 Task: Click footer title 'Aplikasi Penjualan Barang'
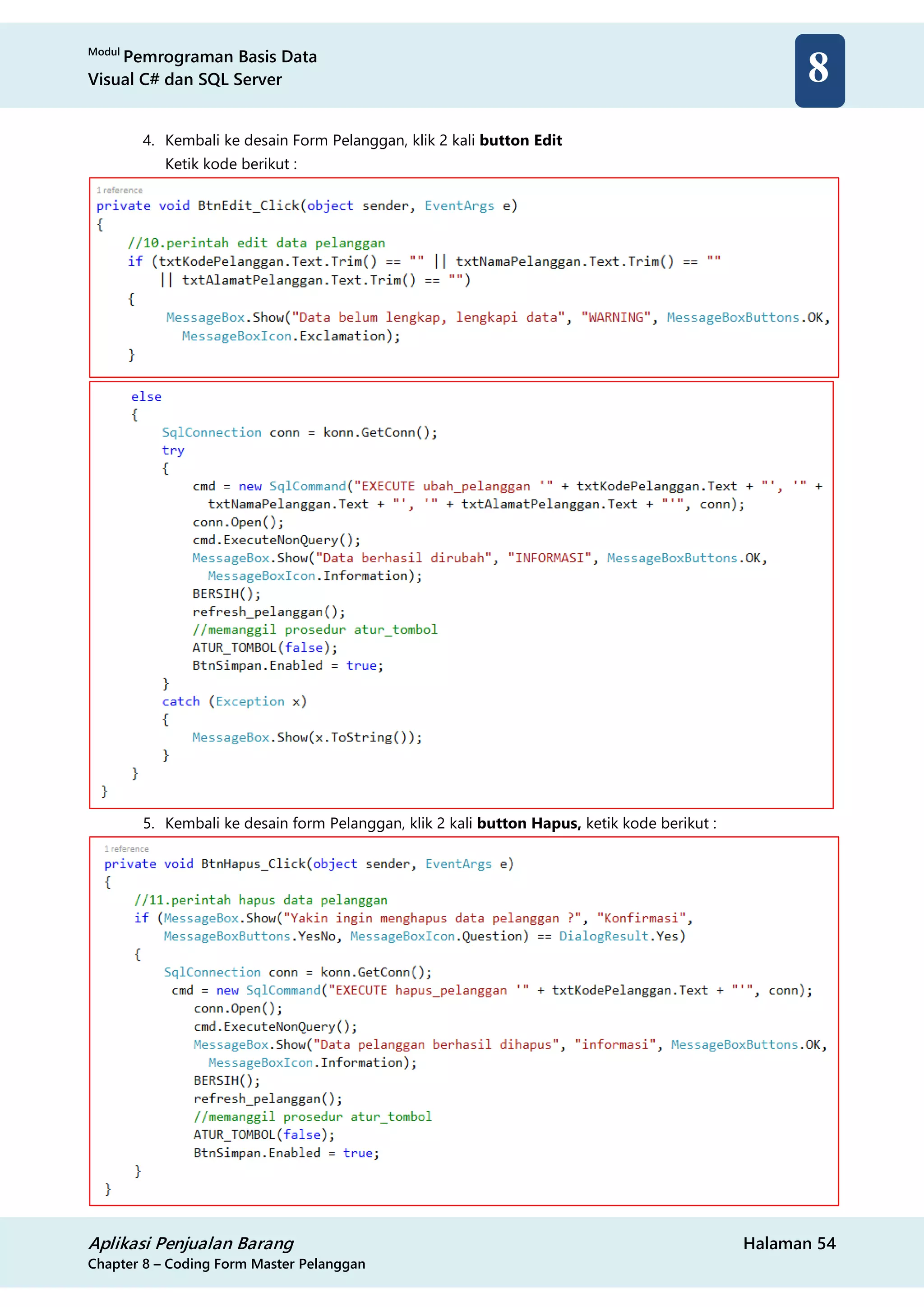[x=191, y=1243]
